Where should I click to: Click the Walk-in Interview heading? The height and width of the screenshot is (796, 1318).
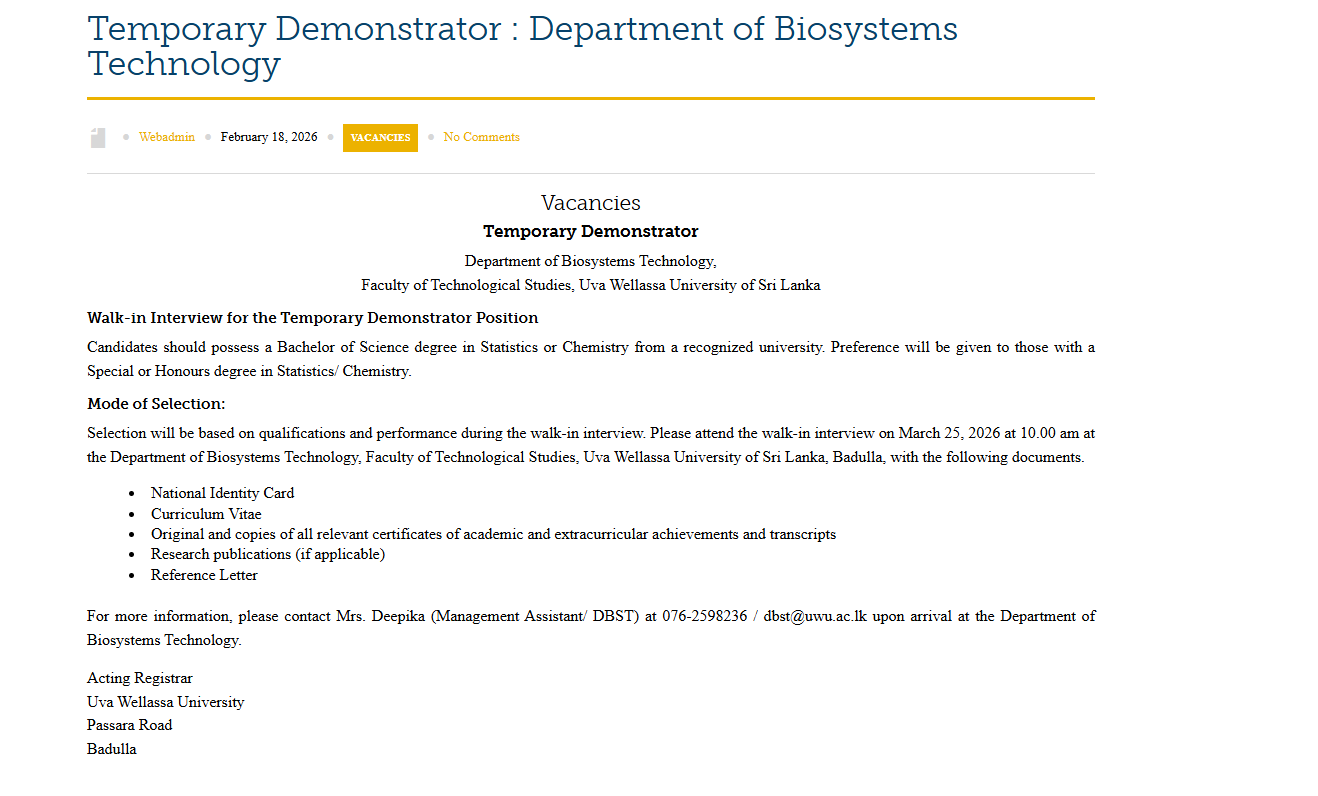coord(313,317)
